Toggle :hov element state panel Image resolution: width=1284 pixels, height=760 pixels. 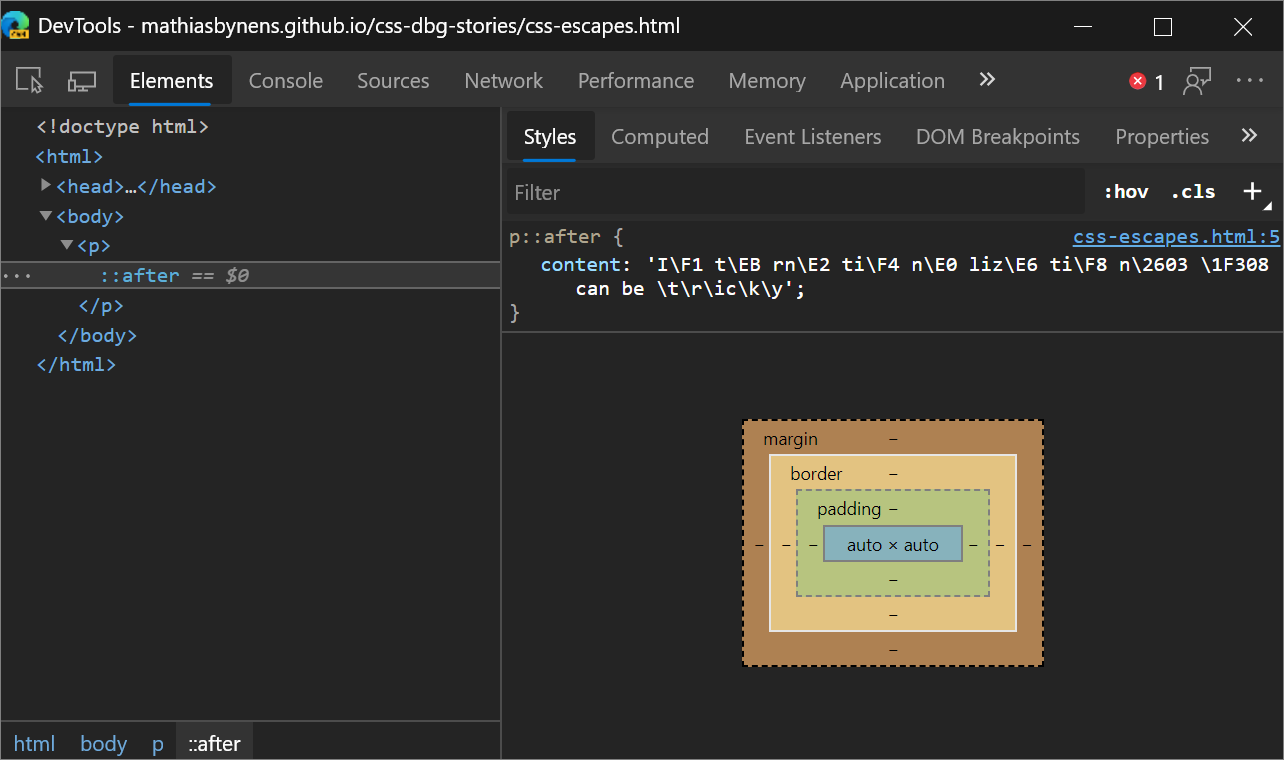click(x=1126, y=192)
